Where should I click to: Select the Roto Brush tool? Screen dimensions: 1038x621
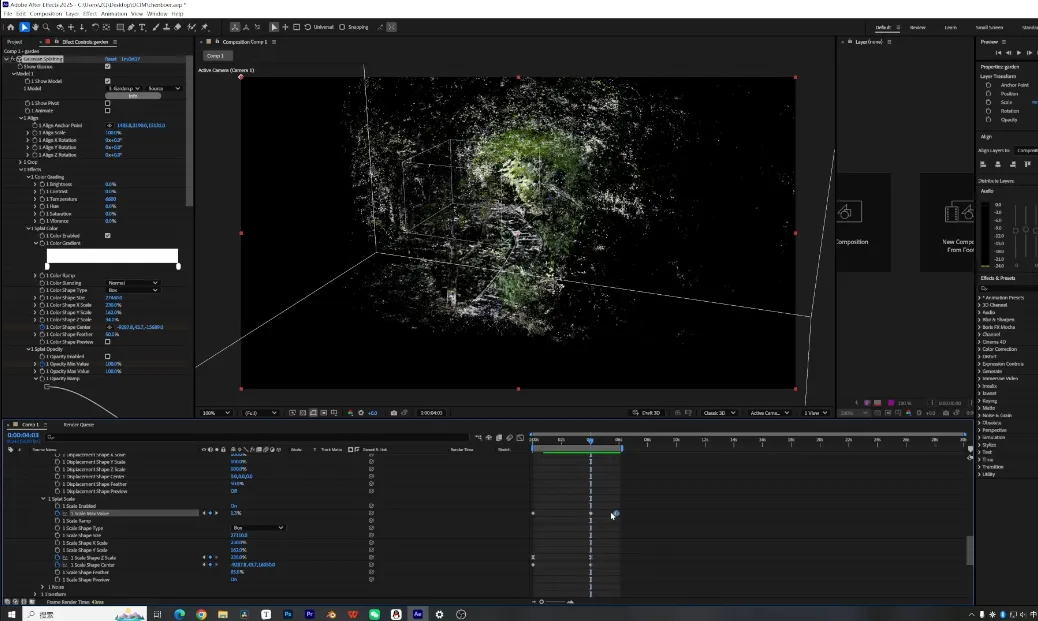pos(191,27)
